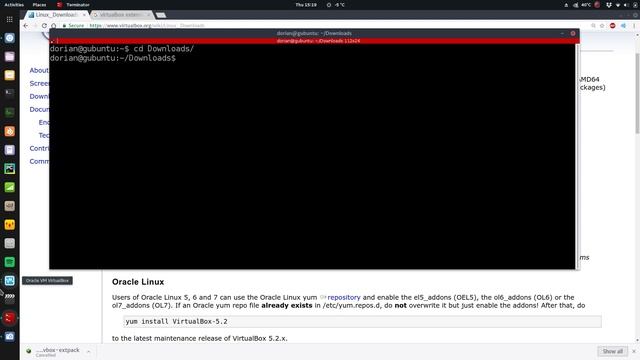Viewport: 640px width, 360px height.
Task: Click the yellow notes dock icon
Action: [x=9, y=75]
